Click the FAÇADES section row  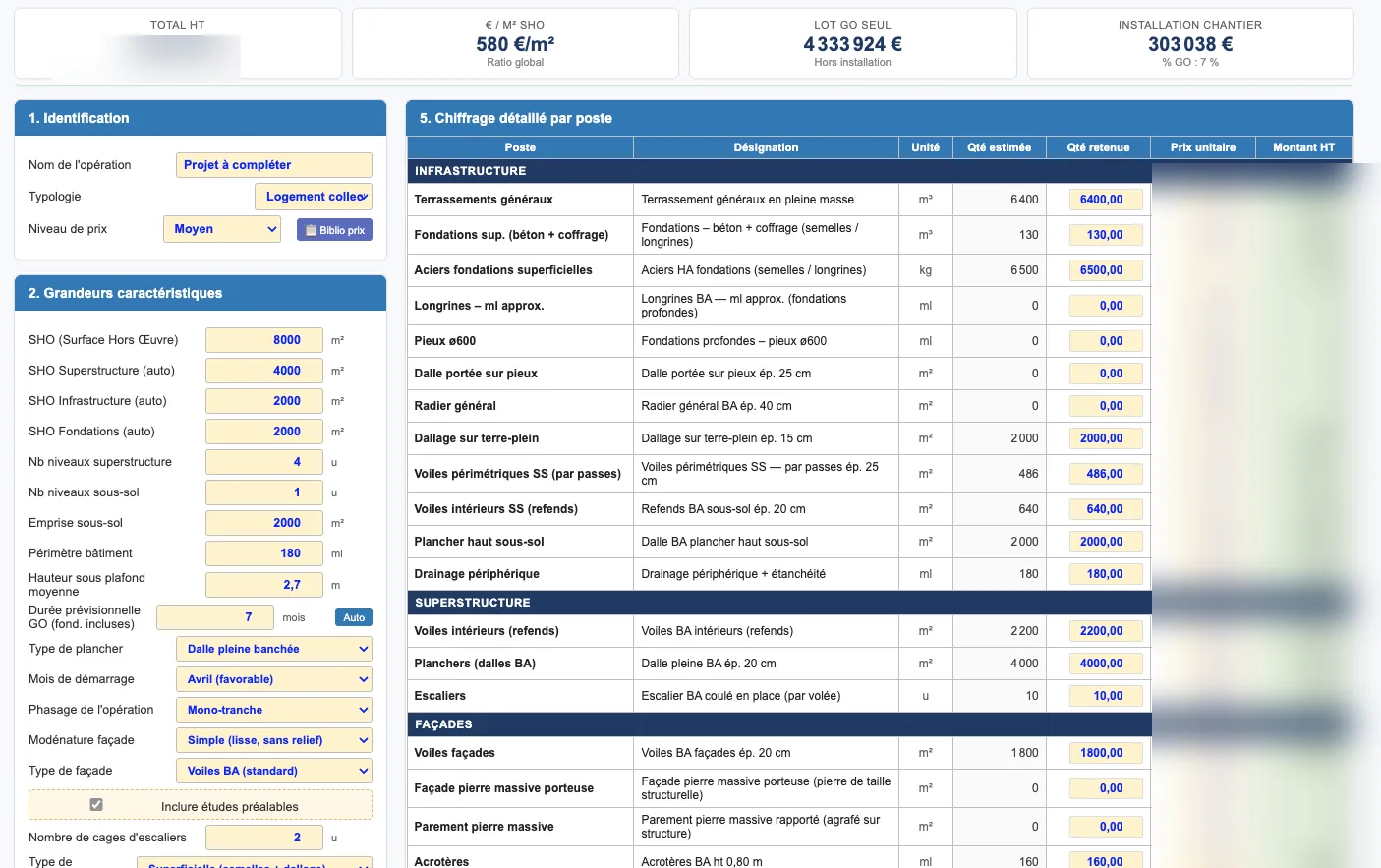pyautogui.click(x=779, y=724)
